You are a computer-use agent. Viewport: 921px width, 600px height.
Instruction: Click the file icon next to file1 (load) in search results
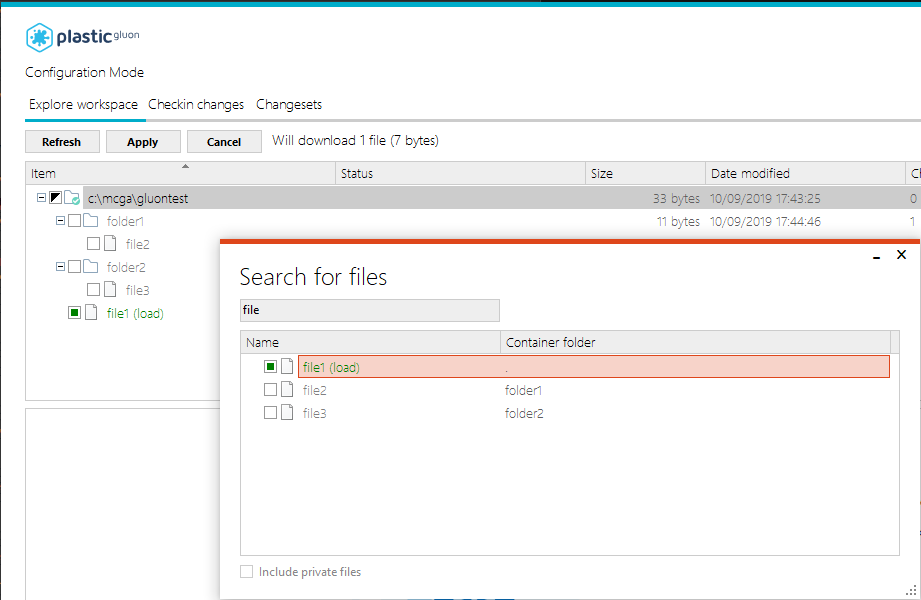[x=287, y=366]
